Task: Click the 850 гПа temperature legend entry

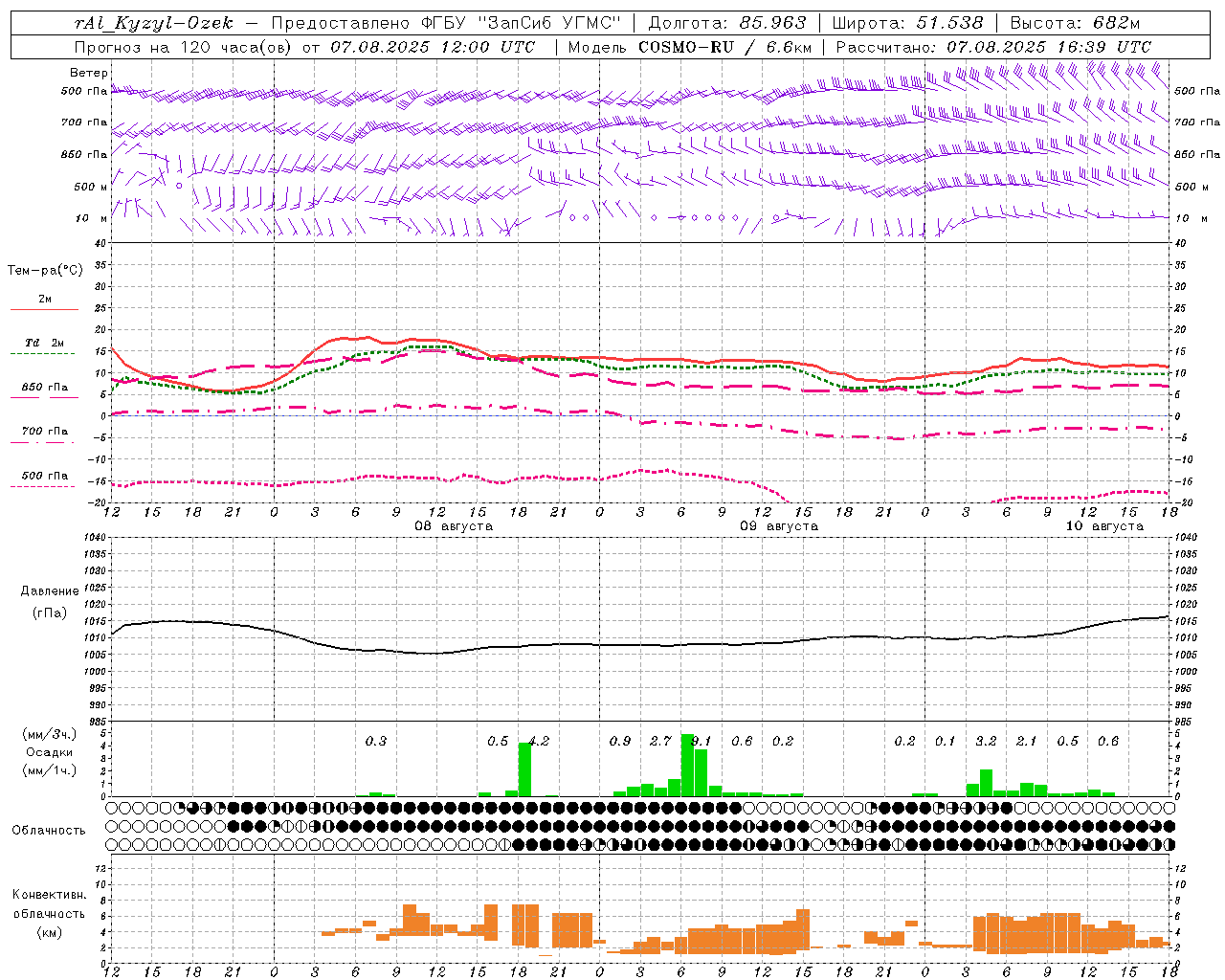Action: 44,388
